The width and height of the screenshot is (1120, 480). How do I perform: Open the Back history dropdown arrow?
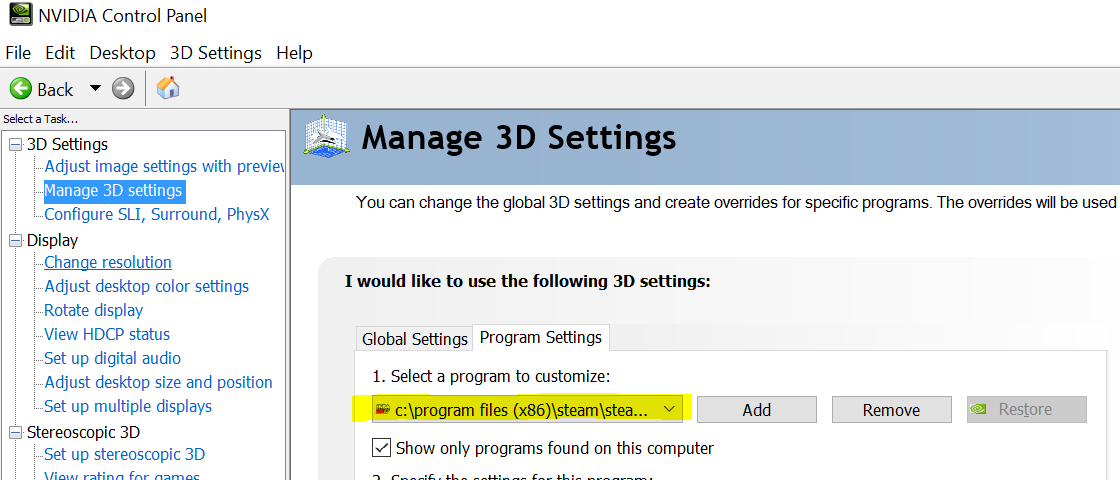(x=95, y=88)
